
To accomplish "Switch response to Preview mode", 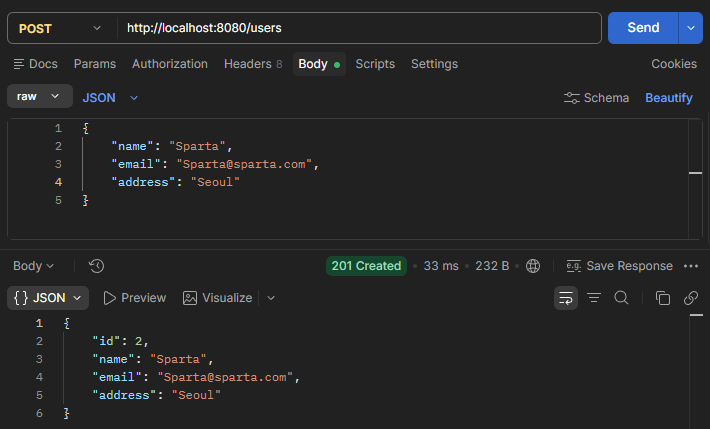I will pos(135,298).
